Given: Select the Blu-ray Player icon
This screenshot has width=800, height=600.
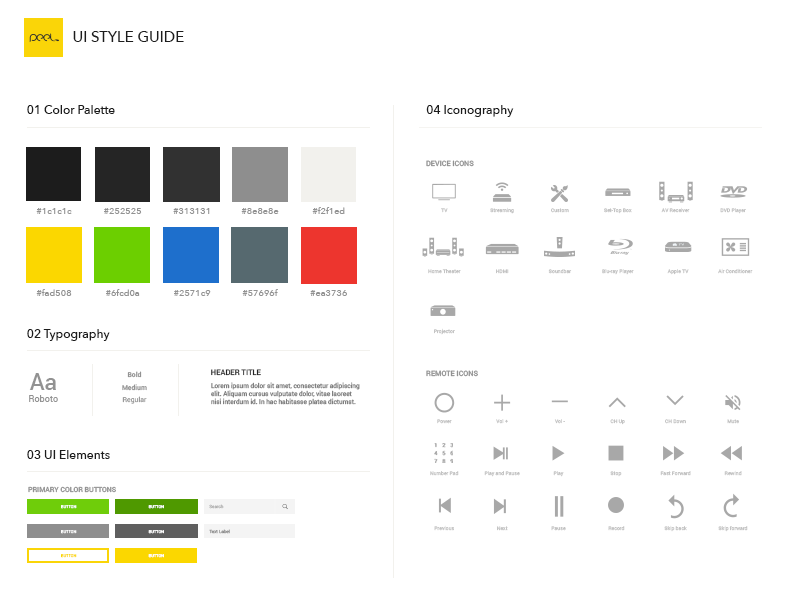Looking at the screenshot, I should 620,246.
